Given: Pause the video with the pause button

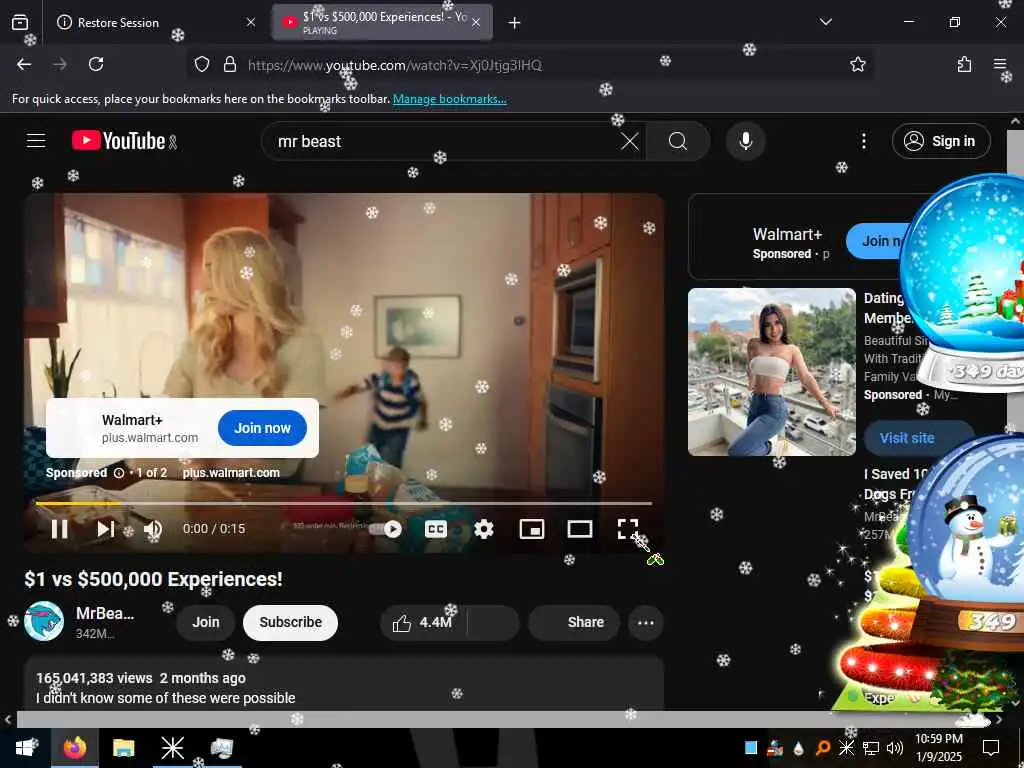Looking at the screenshot, I should [x=59, y=529].
